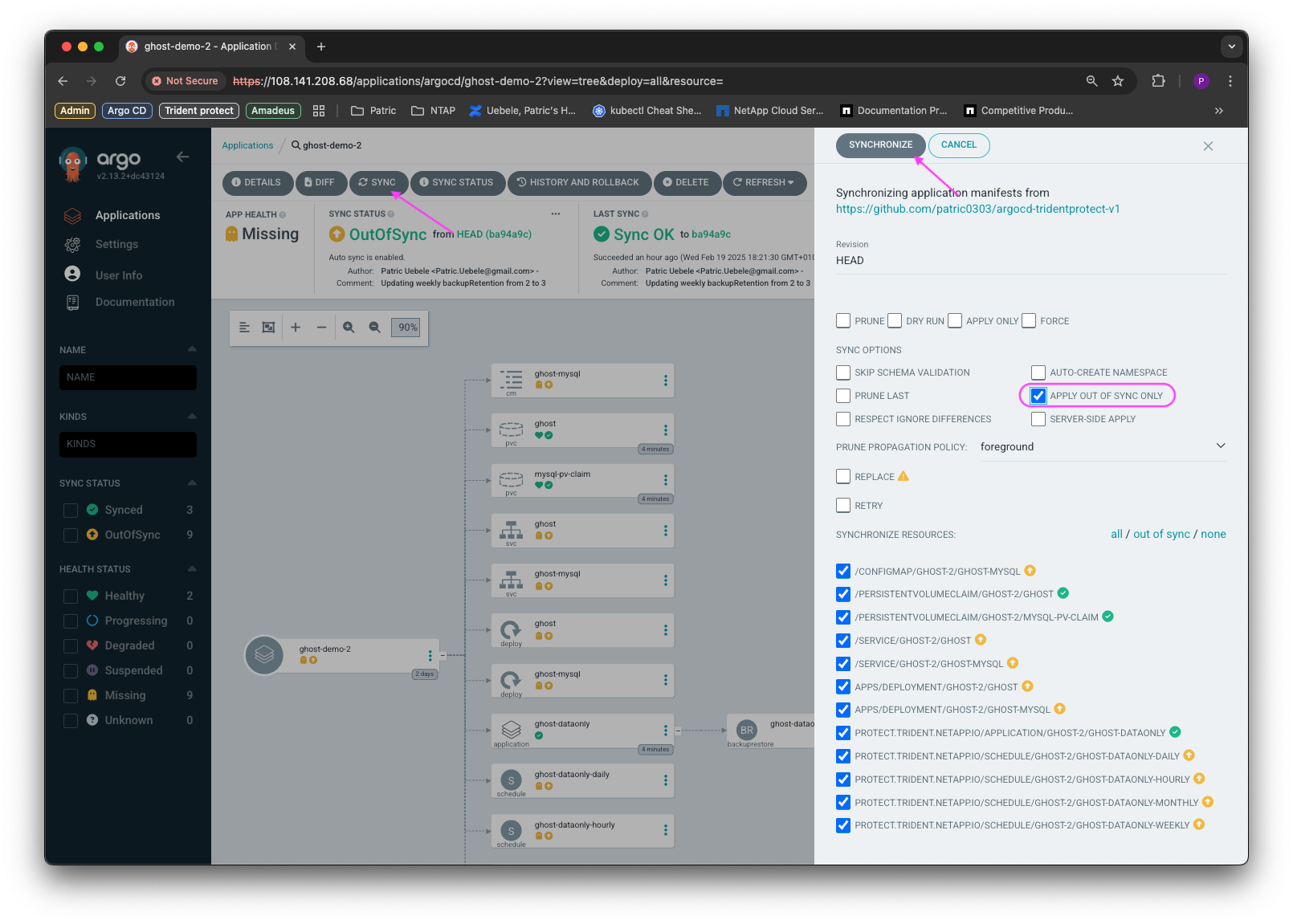Enable the APPLY ONLY checkbox
The height and width of the screenshot is (924, 1293).
pyautogui.click(x=955, y=320)
